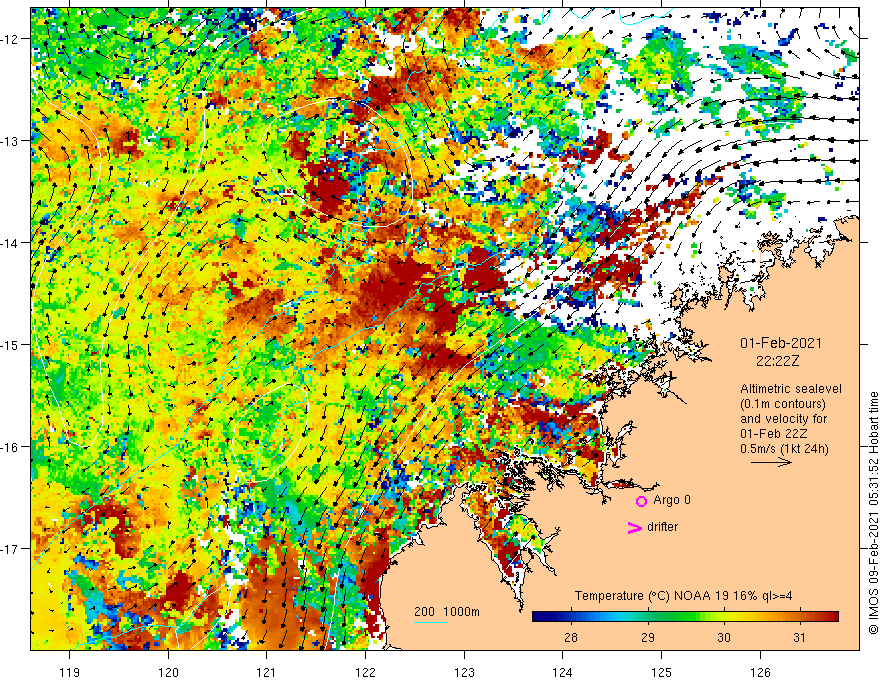Image resolution: width=880 pixels, height=680 pixels.
Task: Click the 30 value on the color scale
Action: [724, 637]
